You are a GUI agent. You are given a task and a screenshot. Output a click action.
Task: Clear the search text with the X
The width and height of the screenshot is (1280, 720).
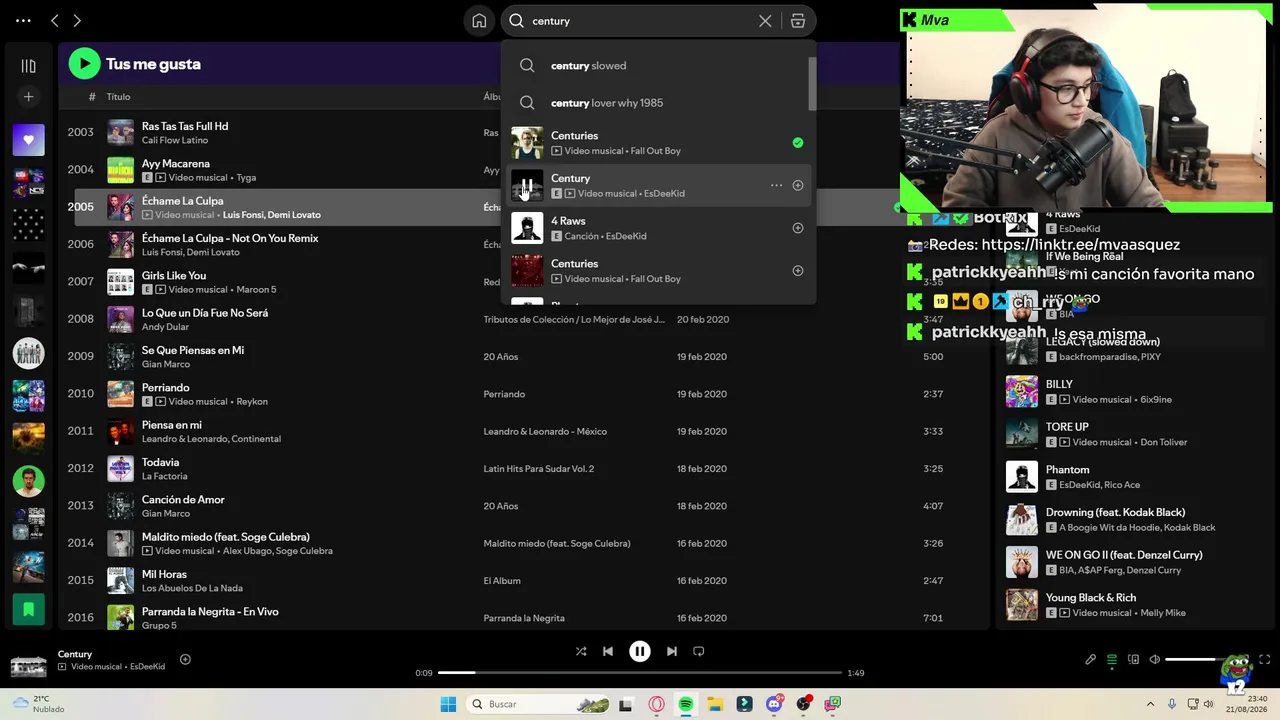(x=765, y=21)
